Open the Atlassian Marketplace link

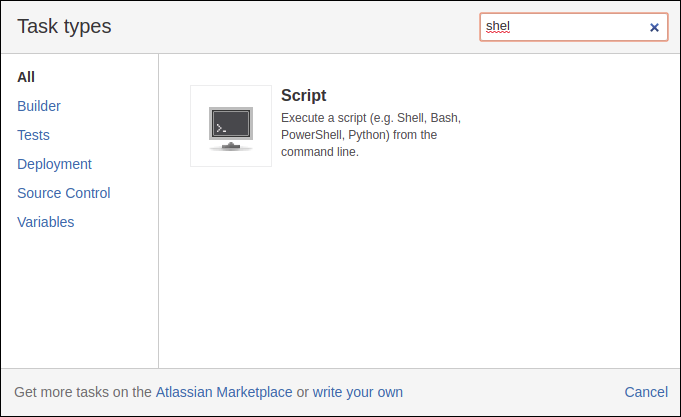[224, 392]
